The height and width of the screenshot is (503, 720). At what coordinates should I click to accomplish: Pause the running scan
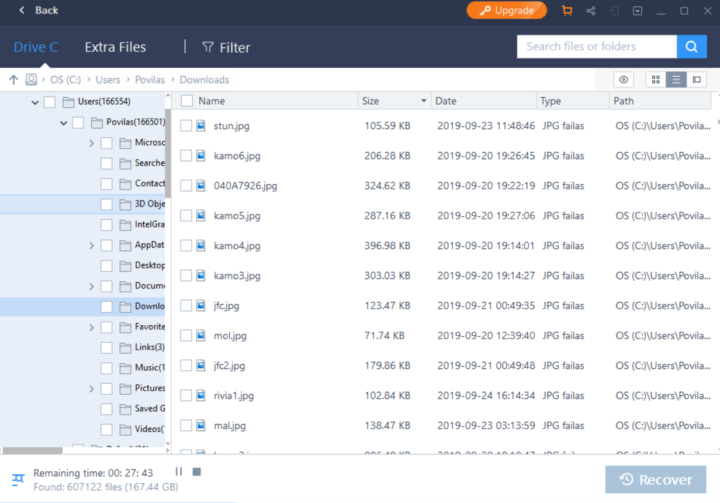(179, 472)
